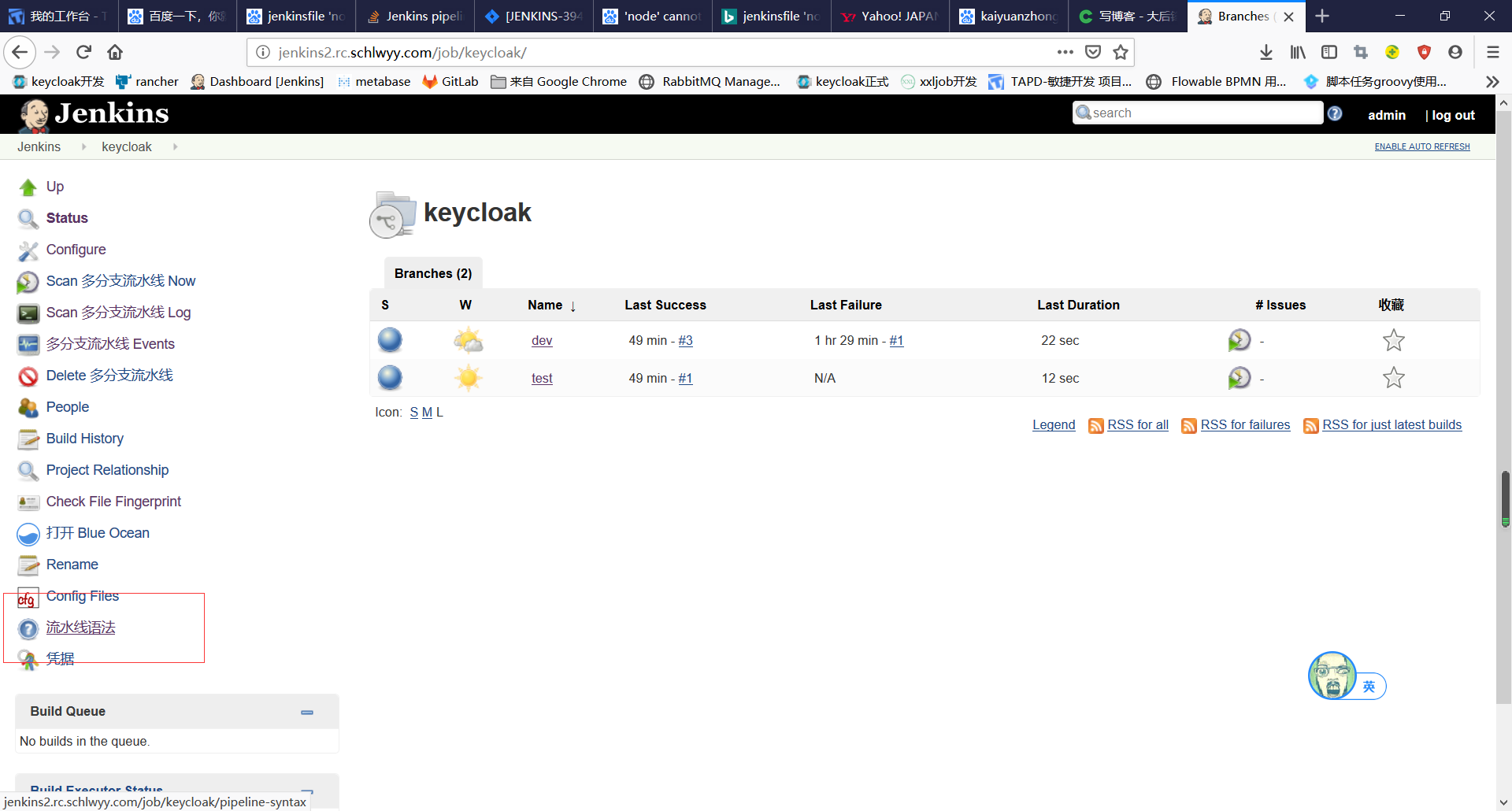1512x811 pixels.
Task: Select medium icon size M
Action: (427, 413)
